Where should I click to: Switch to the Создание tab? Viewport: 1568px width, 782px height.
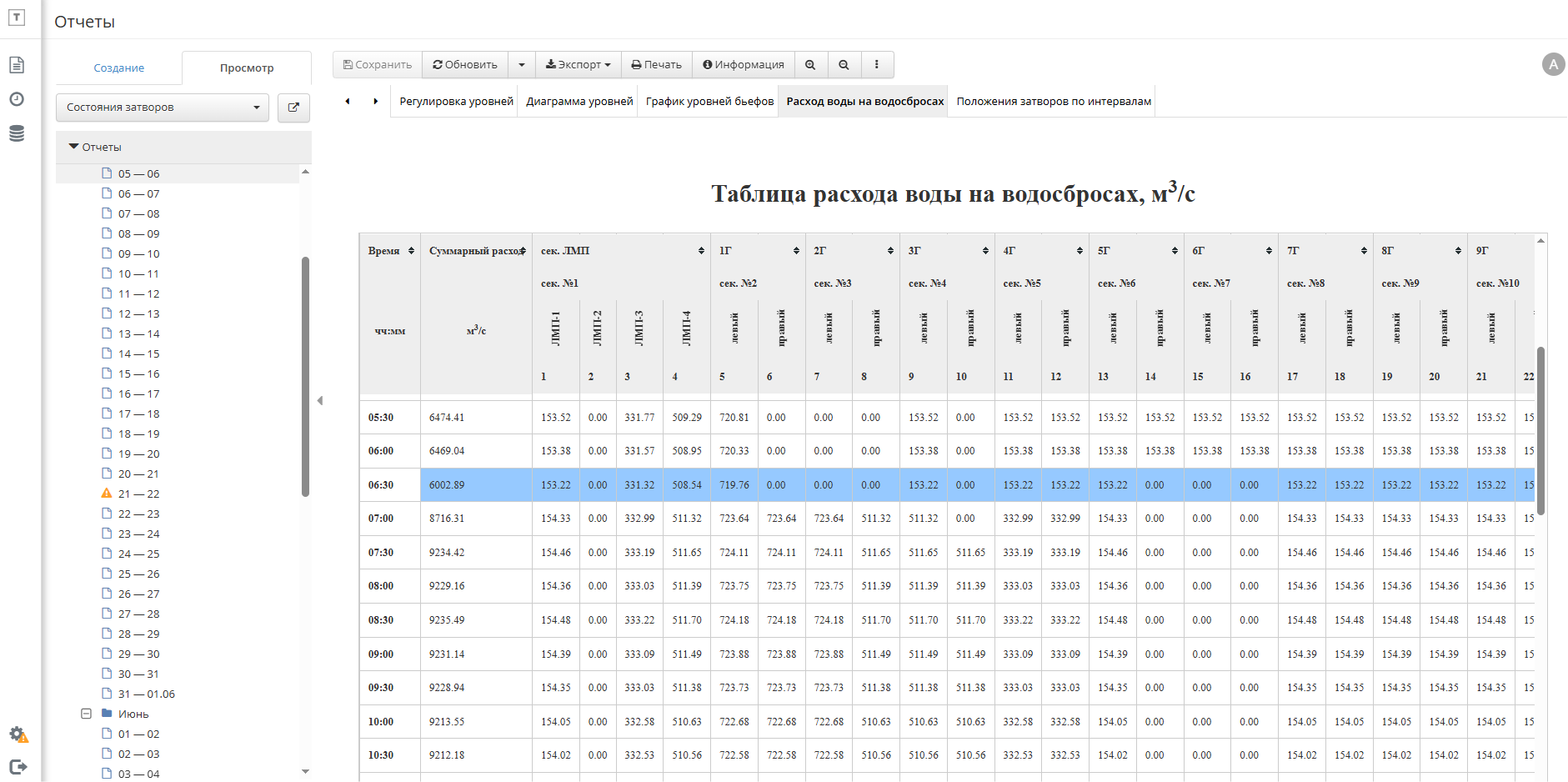tap(119, 68)
